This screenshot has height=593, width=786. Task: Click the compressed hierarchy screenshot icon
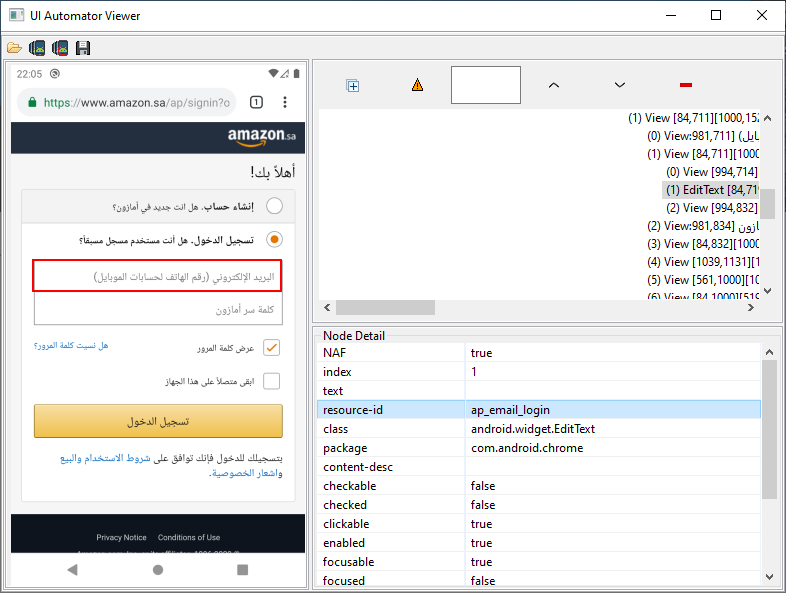tap(60, 48)
